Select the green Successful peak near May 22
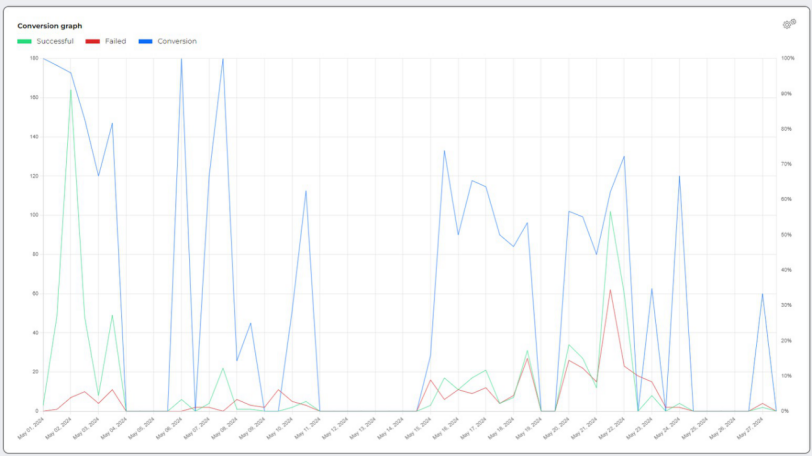Screen dimensions: 812x457 coord(610,211)
